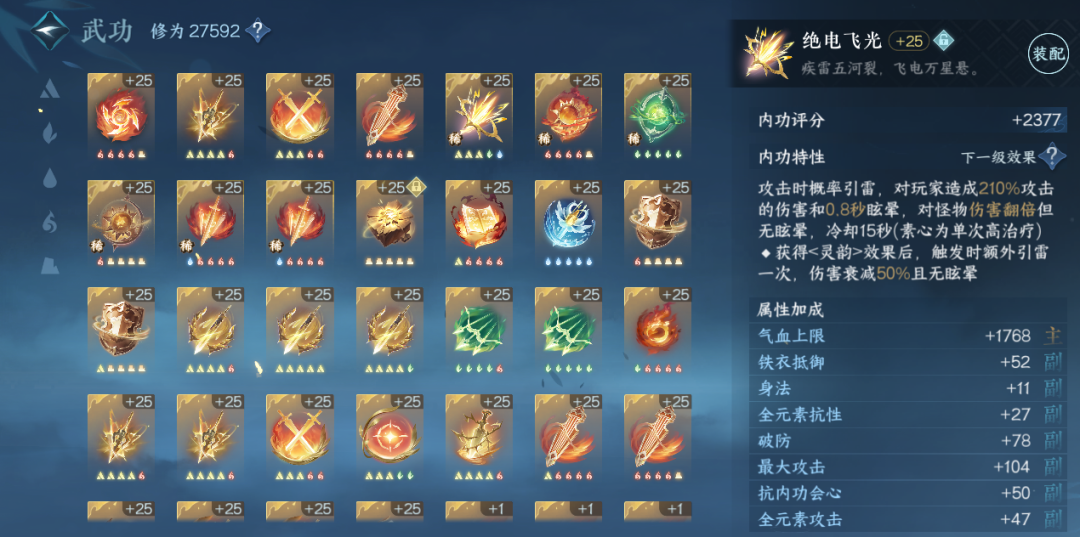Filter by the water drop element
The width and height of the screenshot is (1080, 537).
point(50,178)
